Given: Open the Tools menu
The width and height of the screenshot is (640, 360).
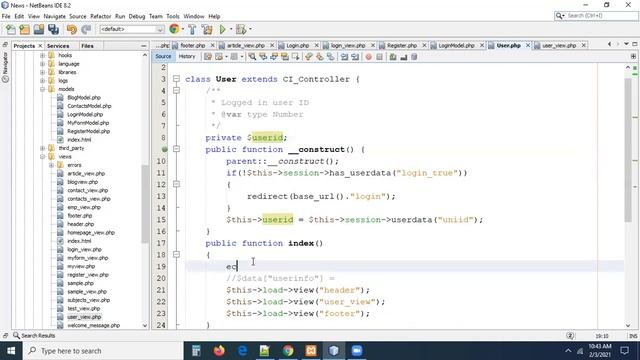Looking at the screenshot, I should (173, 16).
